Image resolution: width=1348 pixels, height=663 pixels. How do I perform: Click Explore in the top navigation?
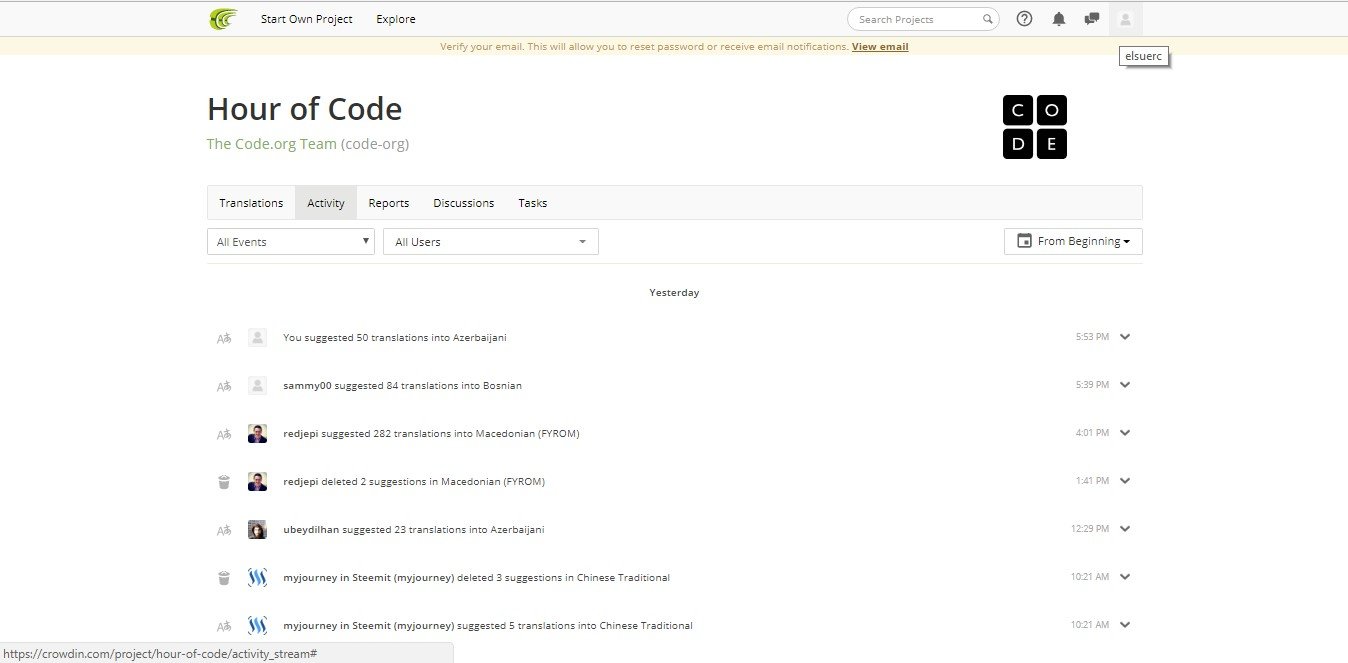click(396, 19)
